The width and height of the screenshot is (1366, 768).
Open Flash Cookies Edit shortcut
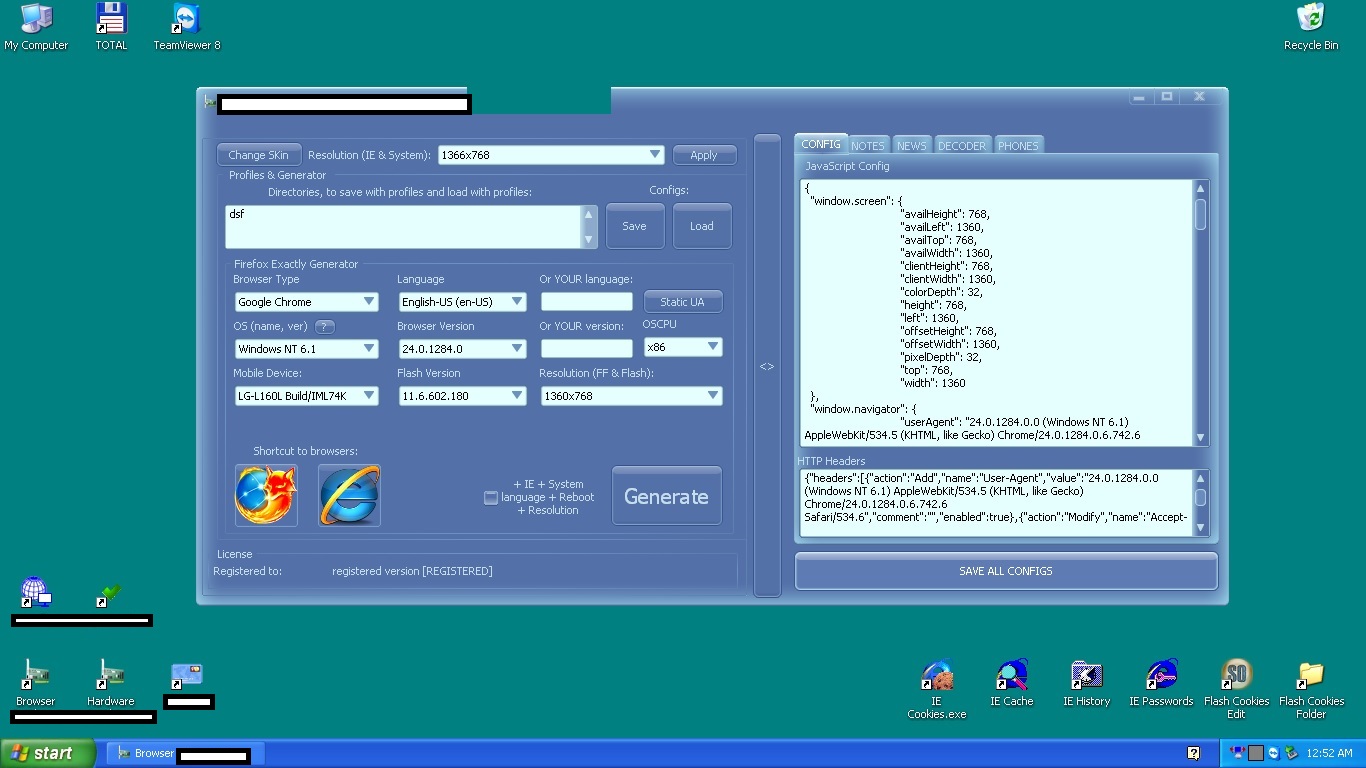coord(1237,689)
